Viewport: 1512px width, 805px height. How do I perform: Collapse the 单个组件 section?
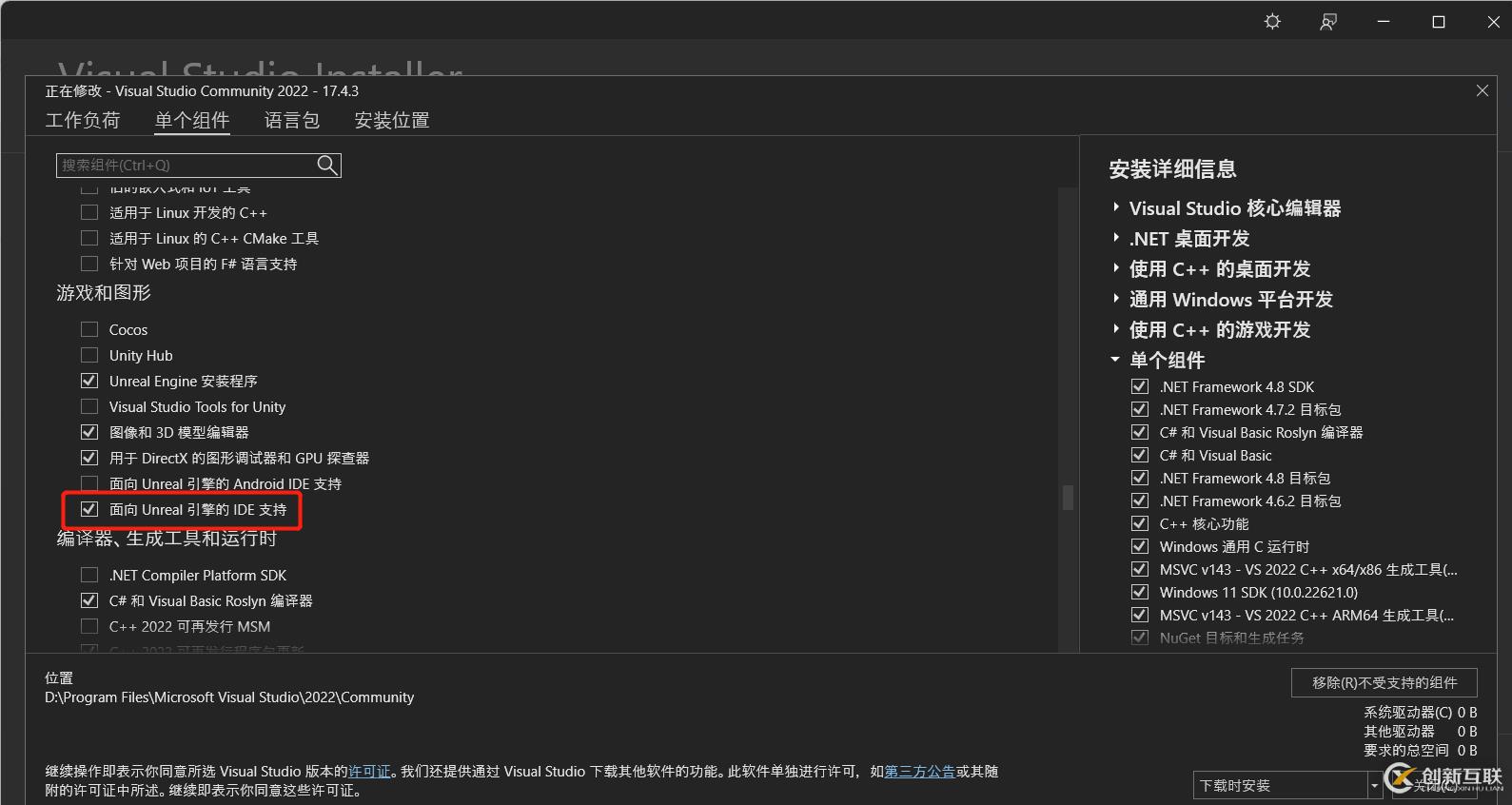1115,360
